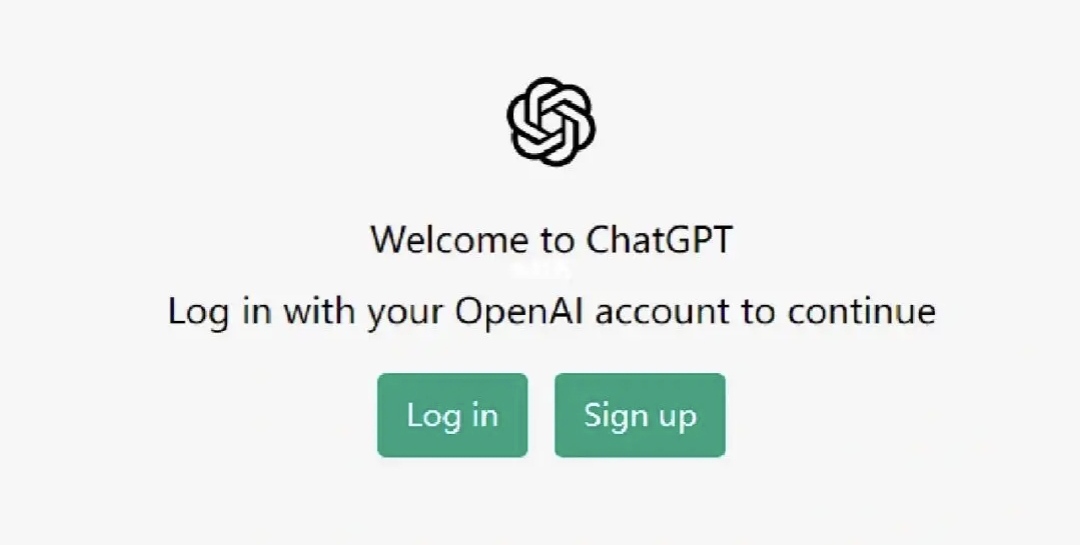Click the Sign up label inside the right button
The image size is (1080, 545).
tap(640, 417)
